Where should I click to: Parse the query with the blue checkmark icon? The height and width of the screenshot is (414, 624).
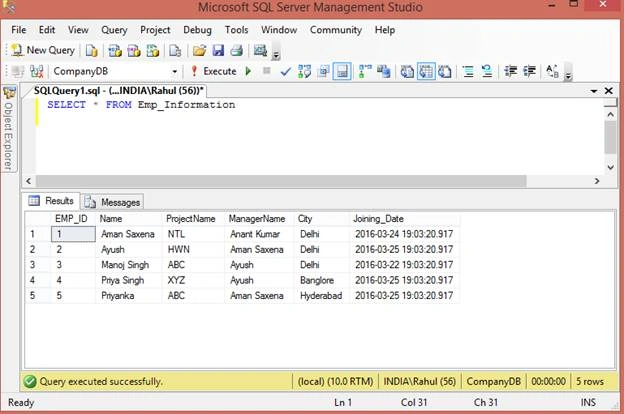285,72
